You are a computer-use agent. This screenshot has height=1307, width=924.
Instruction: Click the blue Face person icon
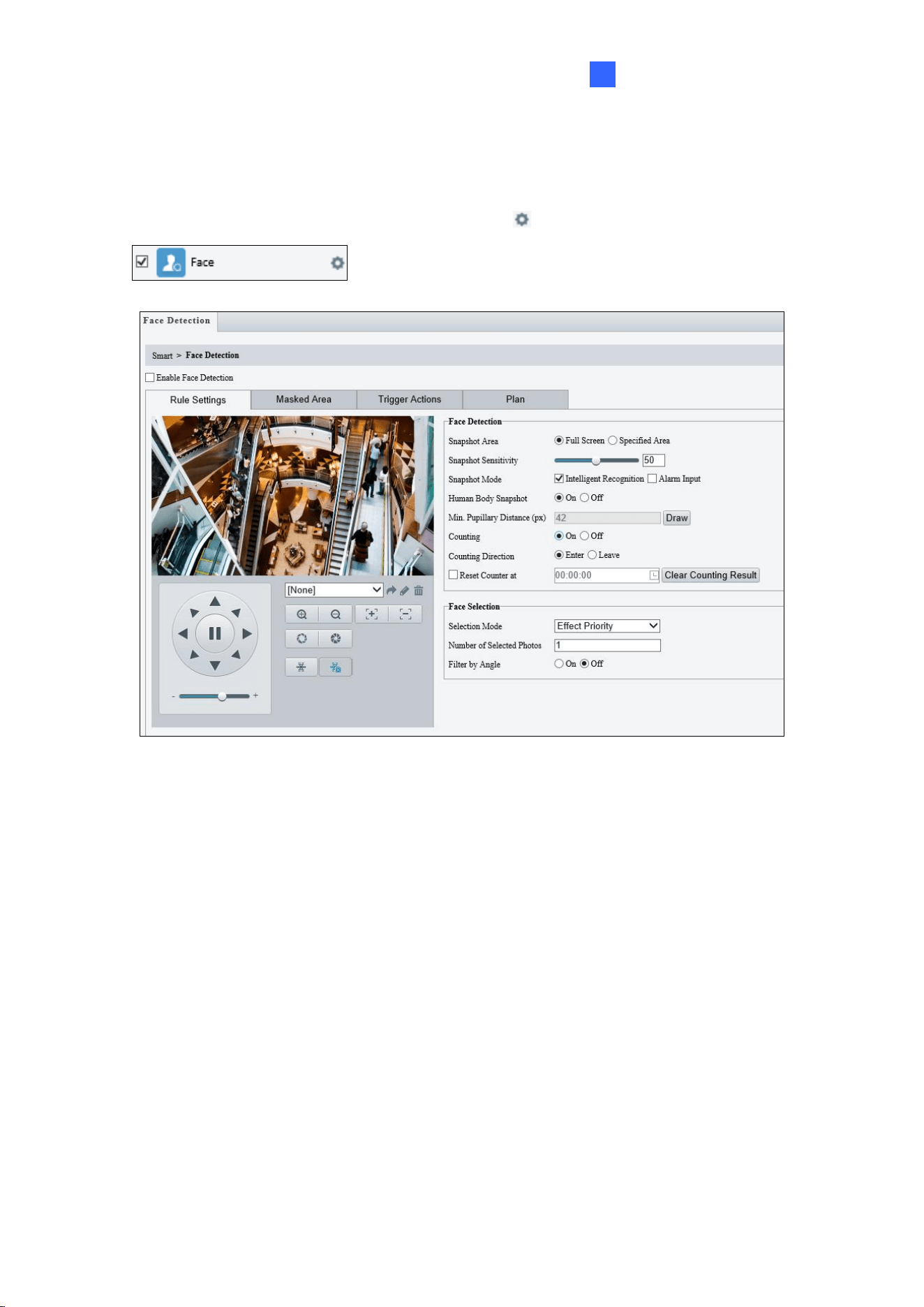171,263
